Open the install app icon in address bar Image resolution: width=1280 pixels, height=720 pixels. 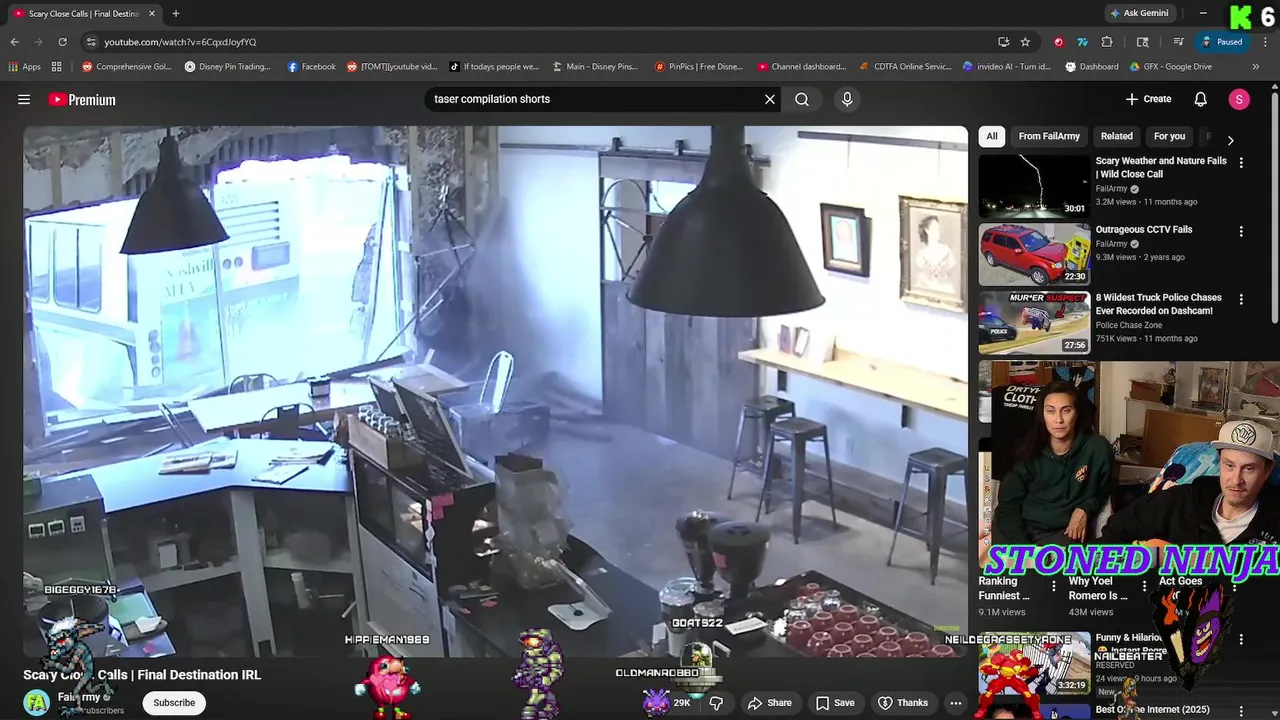(1003, 42)
